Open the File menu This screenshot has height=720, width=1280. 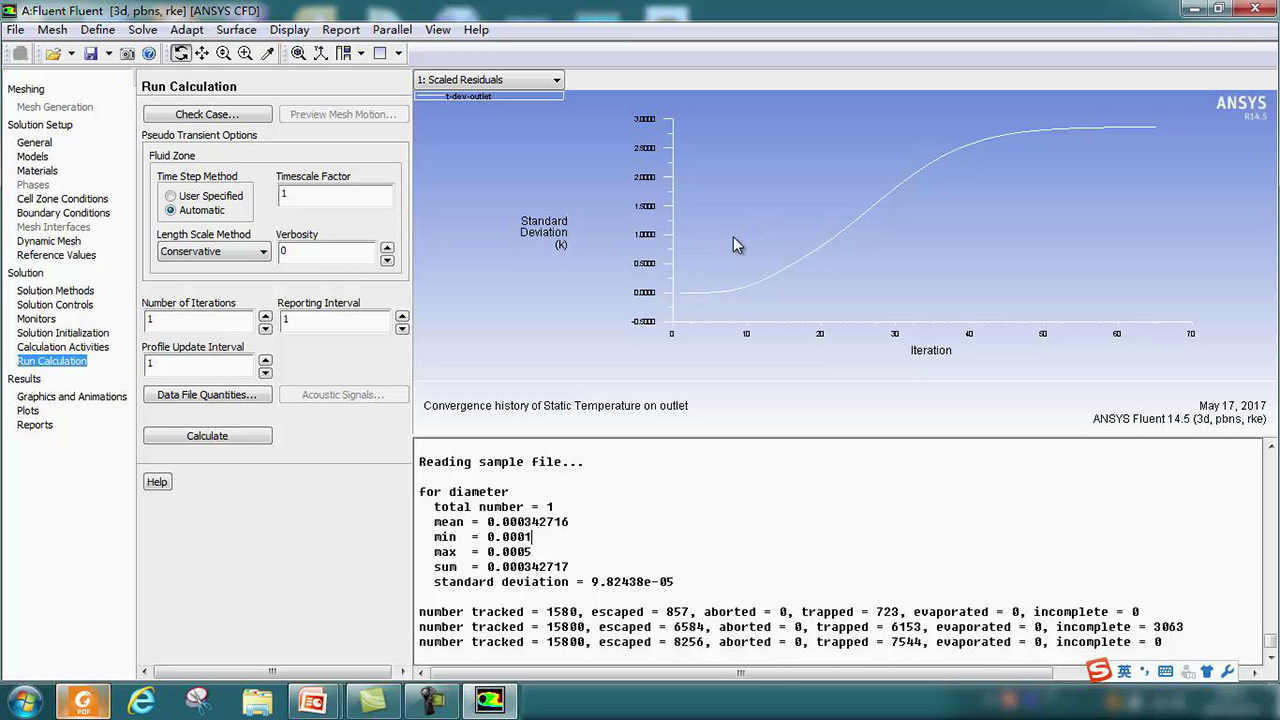pos(15,30)
